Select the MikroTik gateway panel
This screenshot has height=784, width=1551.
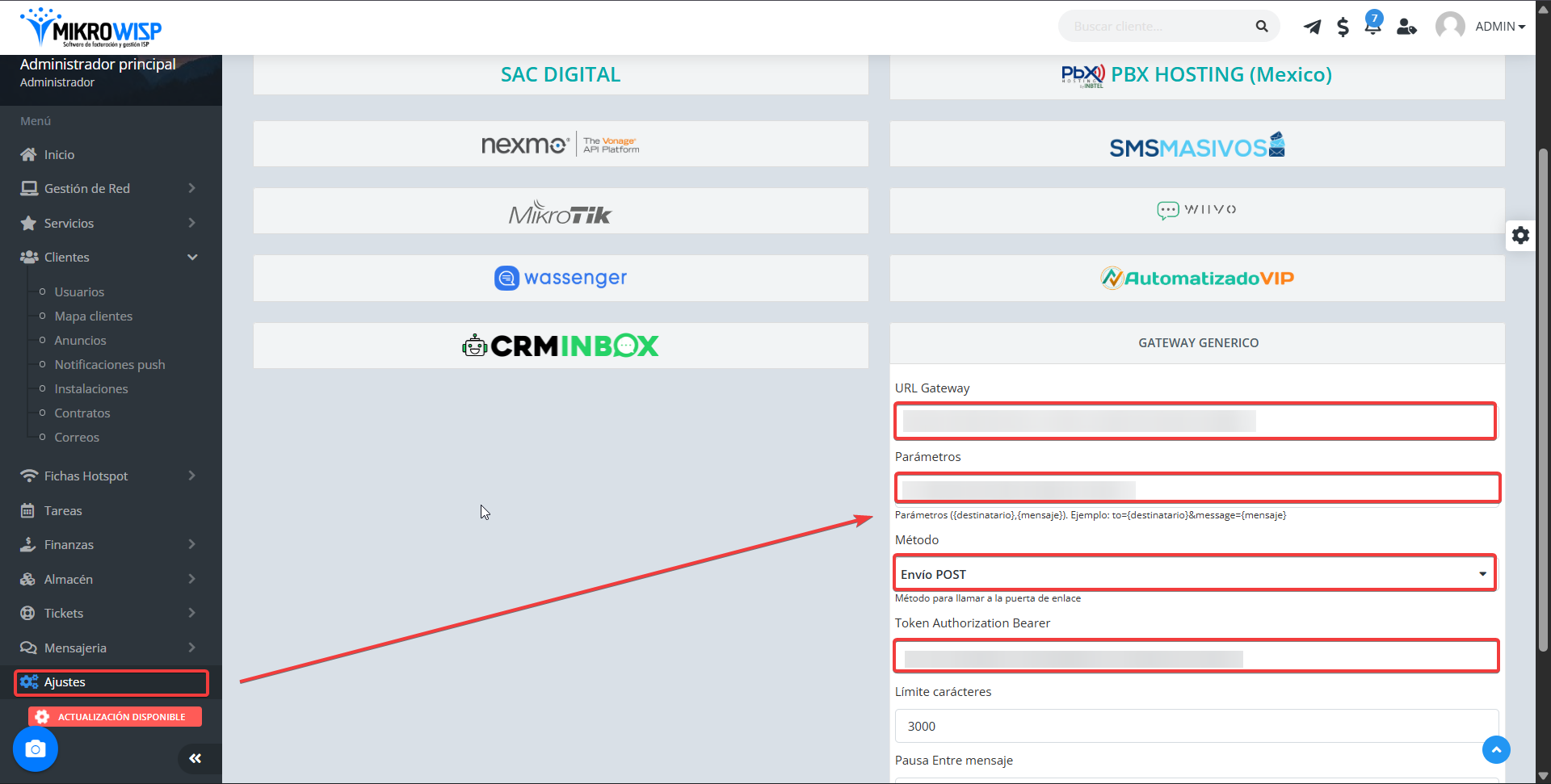click(x=561, y=212)
